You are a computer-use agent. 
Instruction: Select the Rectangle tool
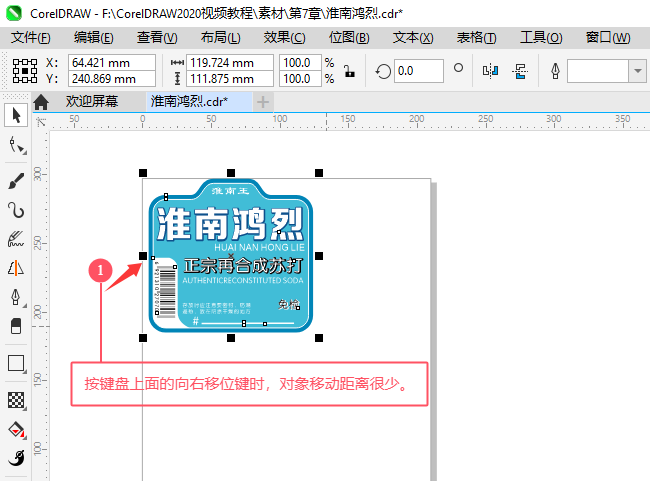[x=16, y=363]
